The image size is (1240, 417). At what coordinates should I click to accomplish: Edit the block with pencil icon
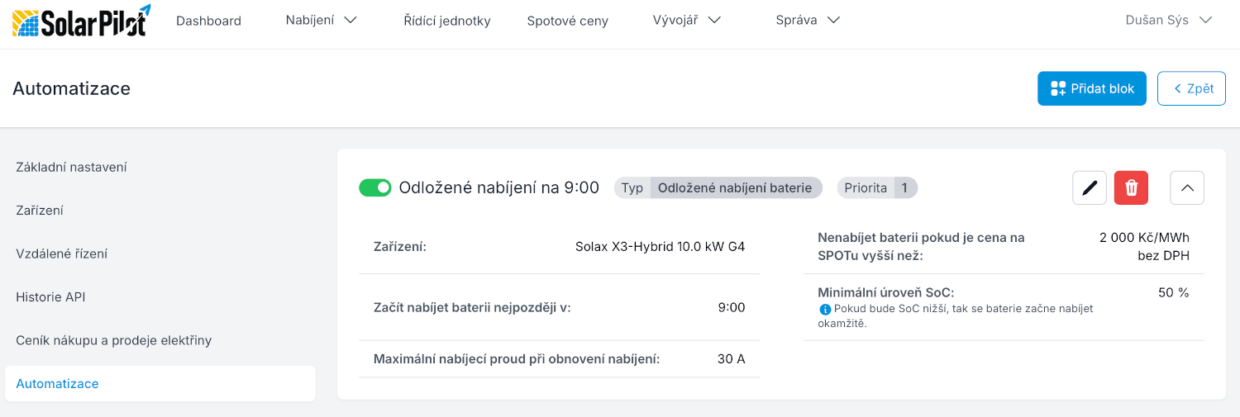(1089, 188)
